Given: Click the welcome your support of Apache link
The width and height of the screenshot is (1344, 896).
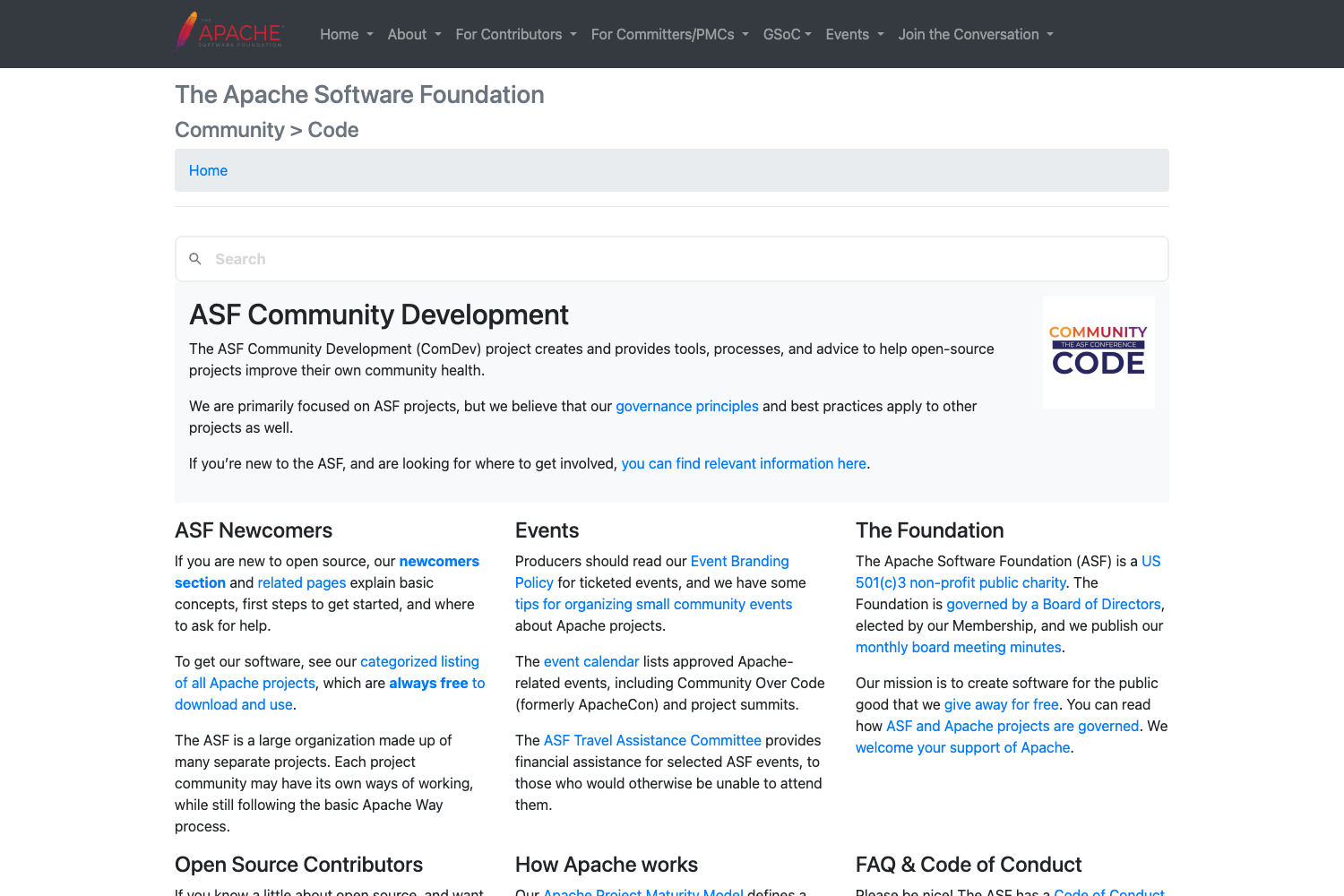Looking at the screenshot, I should tap(962, 747).
